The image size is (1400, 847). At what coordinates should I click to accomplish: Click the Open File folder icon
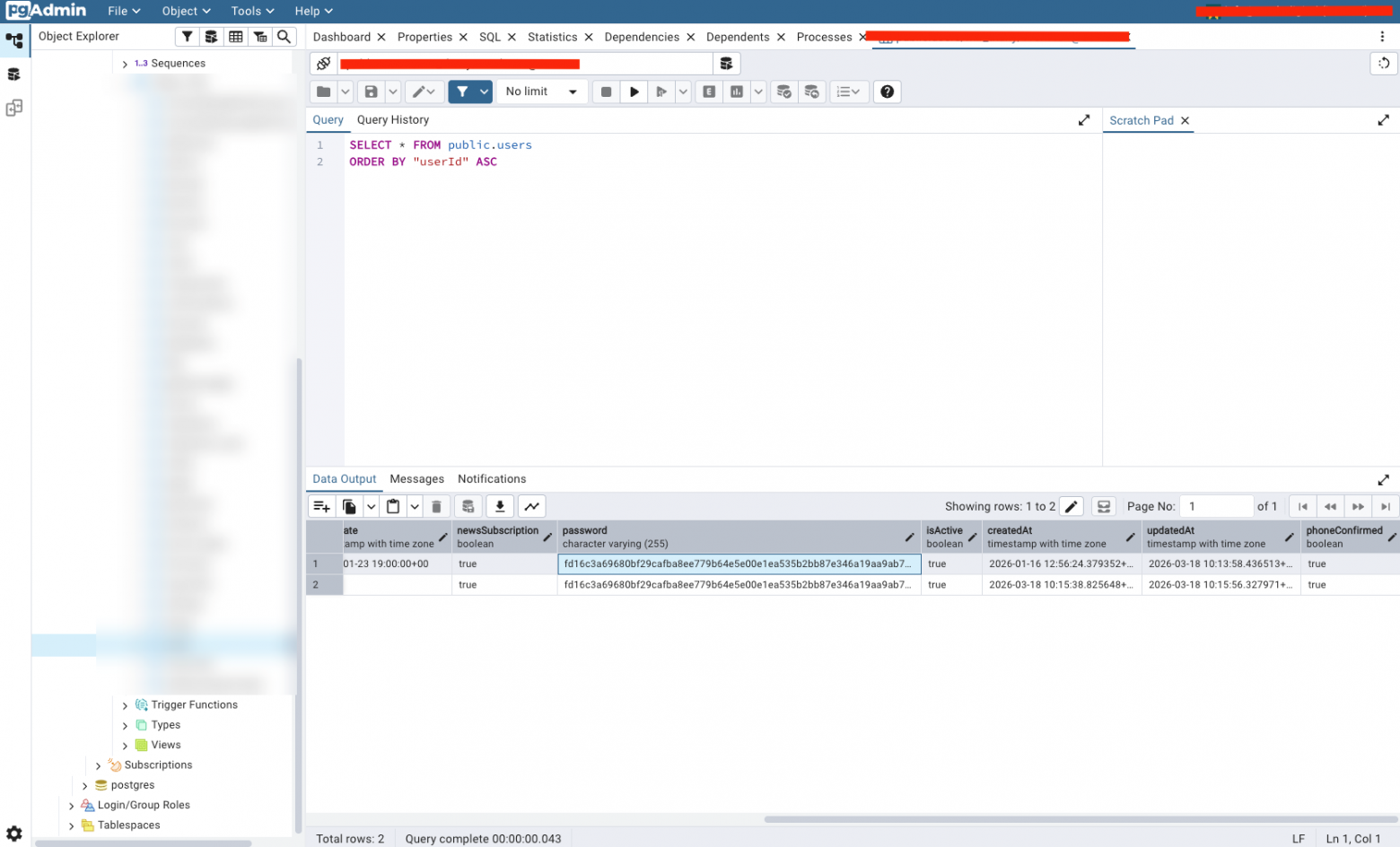pyautogui.click(x=324, y=92)
